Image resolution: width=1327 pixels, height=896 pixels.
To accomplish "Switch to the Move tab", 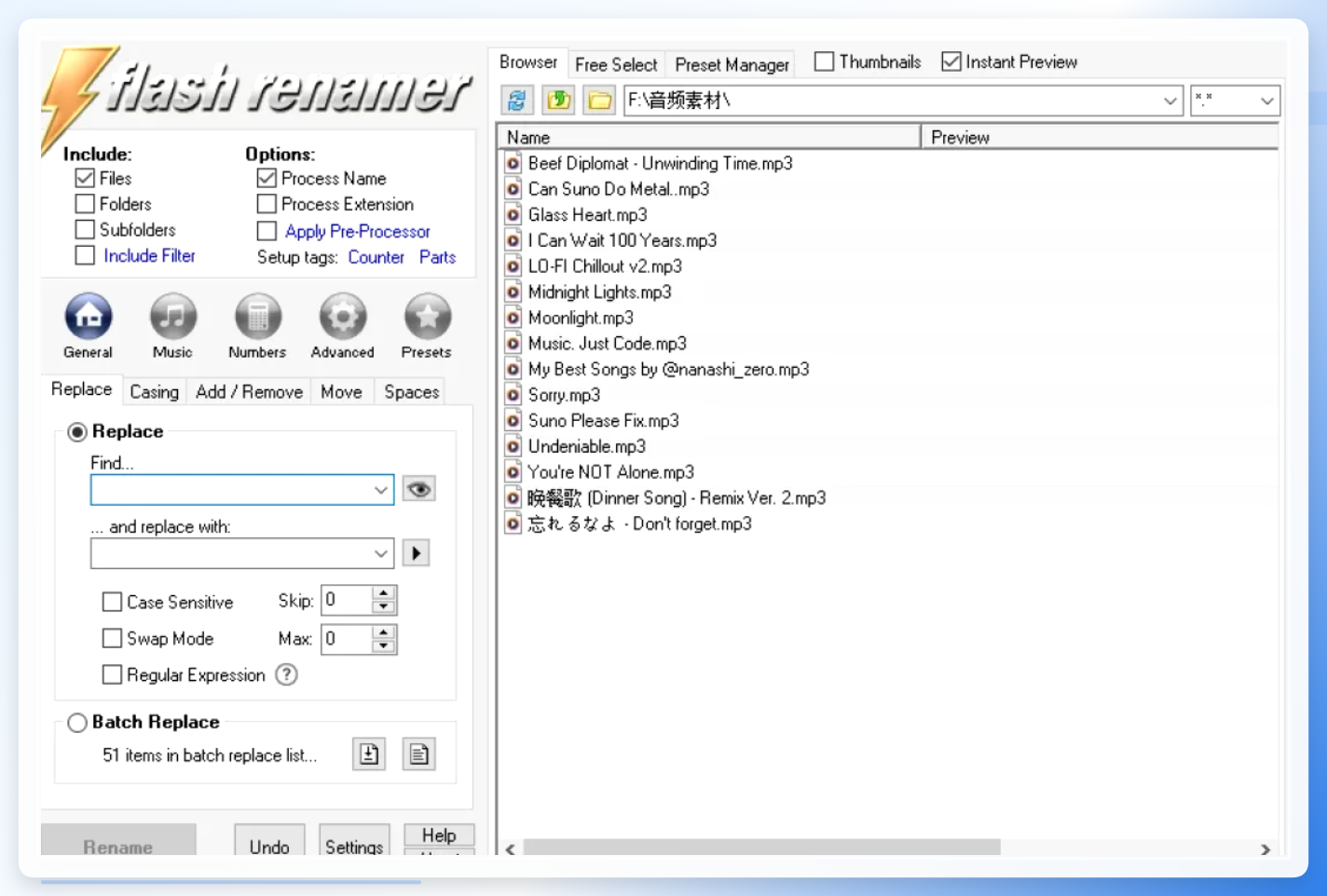I will coord(342,392).
